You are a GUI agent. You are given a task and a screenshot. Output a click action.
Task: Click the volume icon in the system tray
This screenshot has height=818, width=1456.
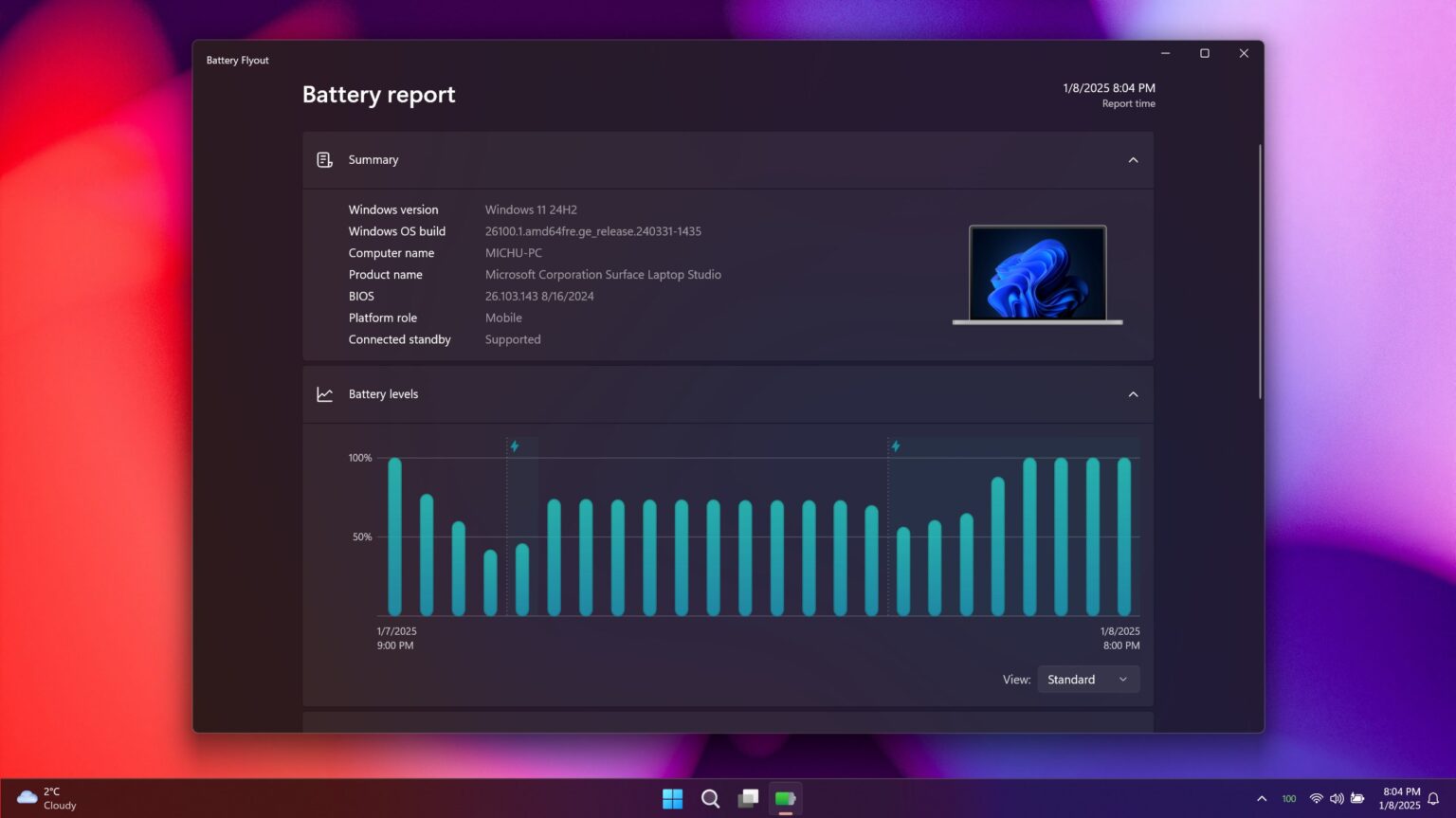(x=1337, y=798)
